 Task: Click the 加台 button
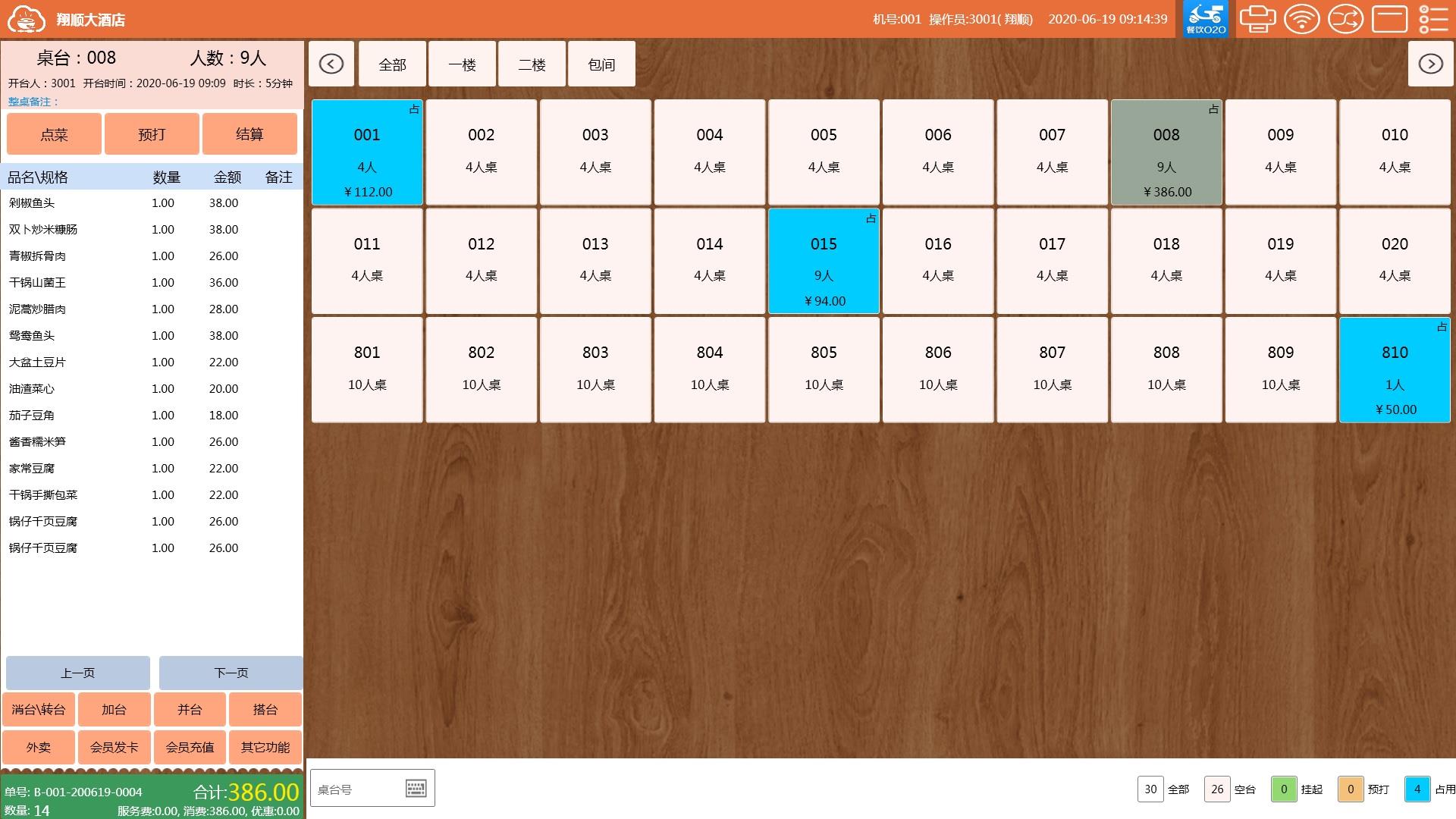point(115,710)
